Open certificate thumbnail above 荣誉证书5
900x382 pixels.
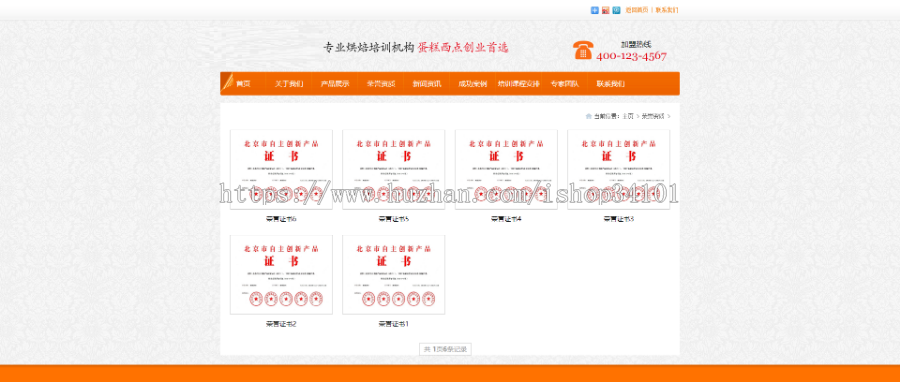coord(394,169)
